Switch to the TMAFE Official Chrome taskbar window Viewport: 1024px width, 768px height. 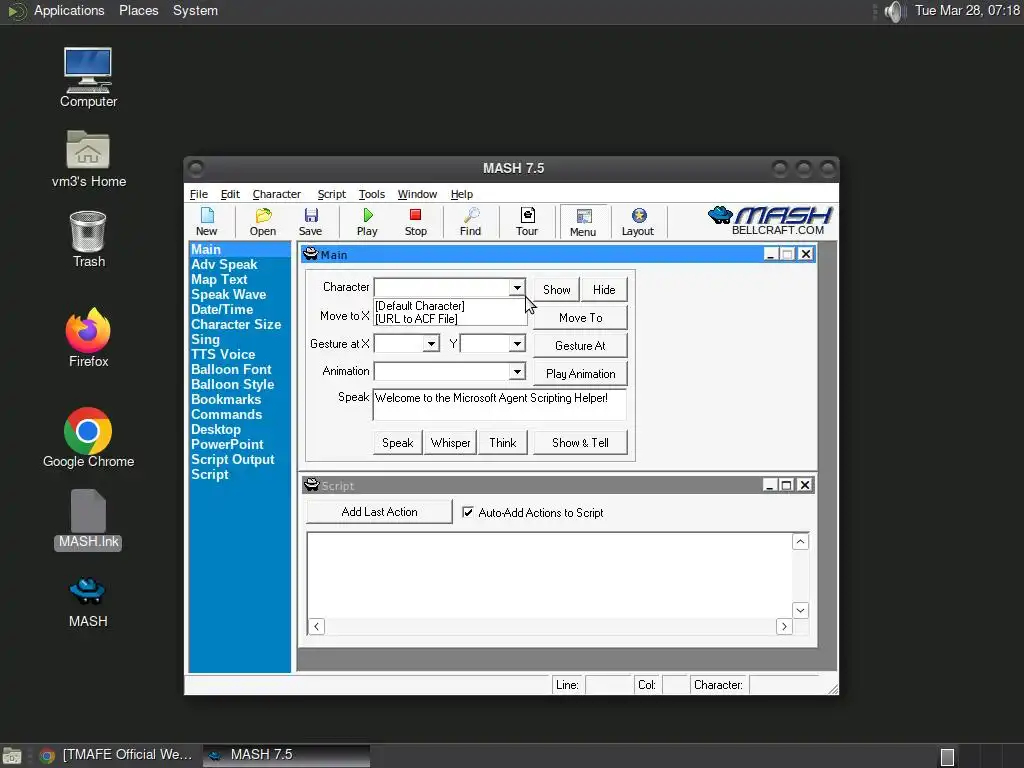(116, 755)
